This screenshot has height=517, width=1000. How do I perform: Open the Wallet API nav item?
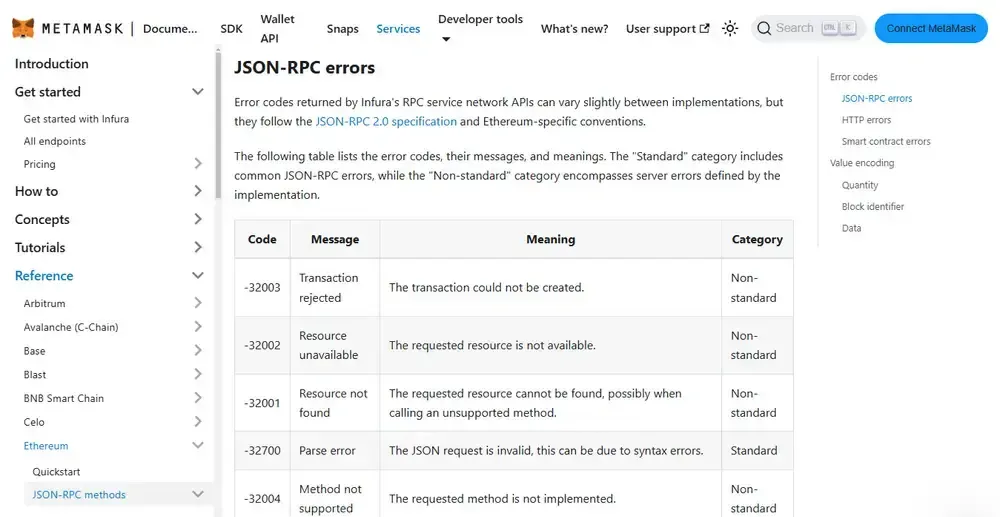coord(277,29)
